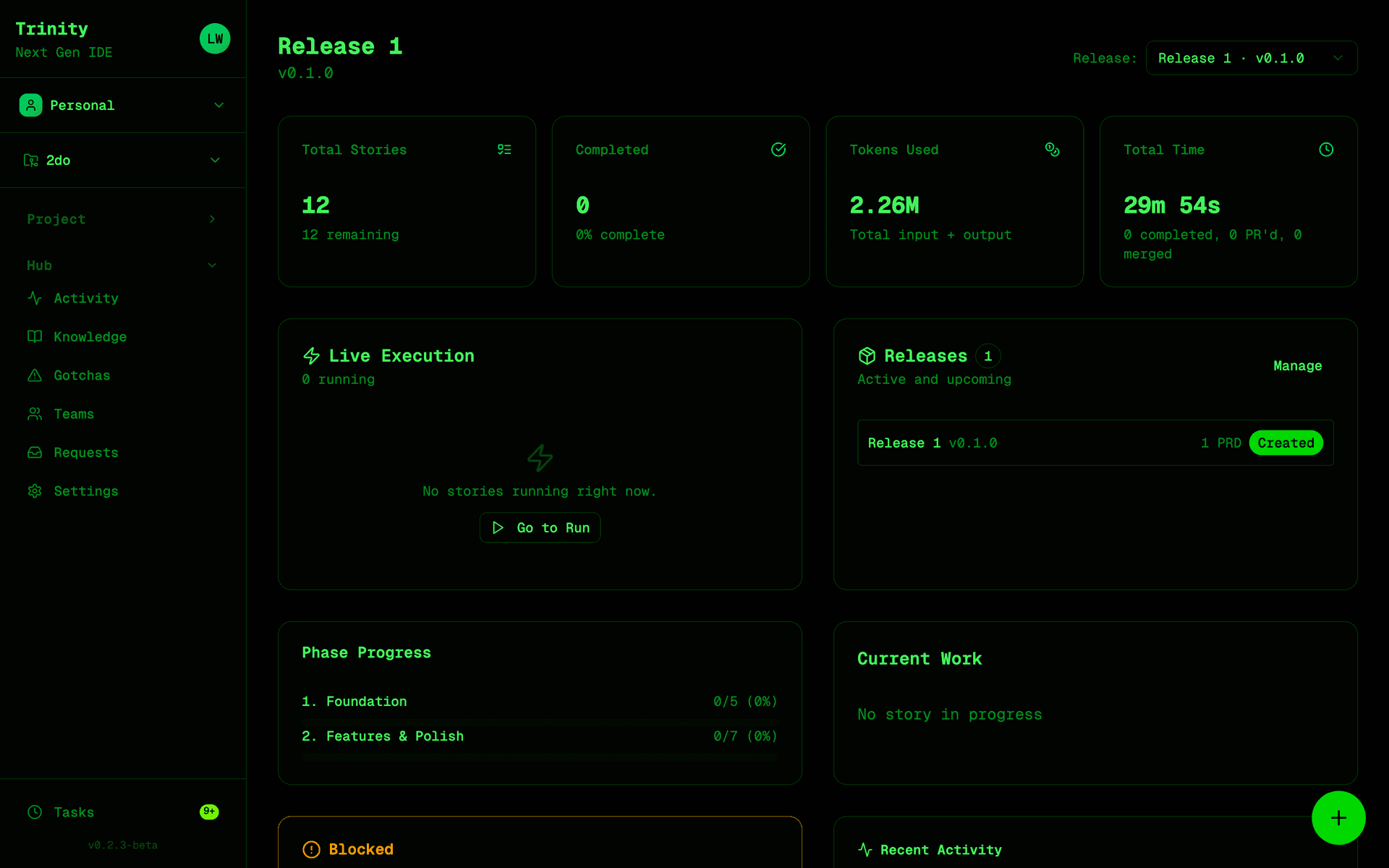The width and height of the screenshot is (1389, 868).
Task: Click the Tasks clock icon
Action: coord(35,812)
